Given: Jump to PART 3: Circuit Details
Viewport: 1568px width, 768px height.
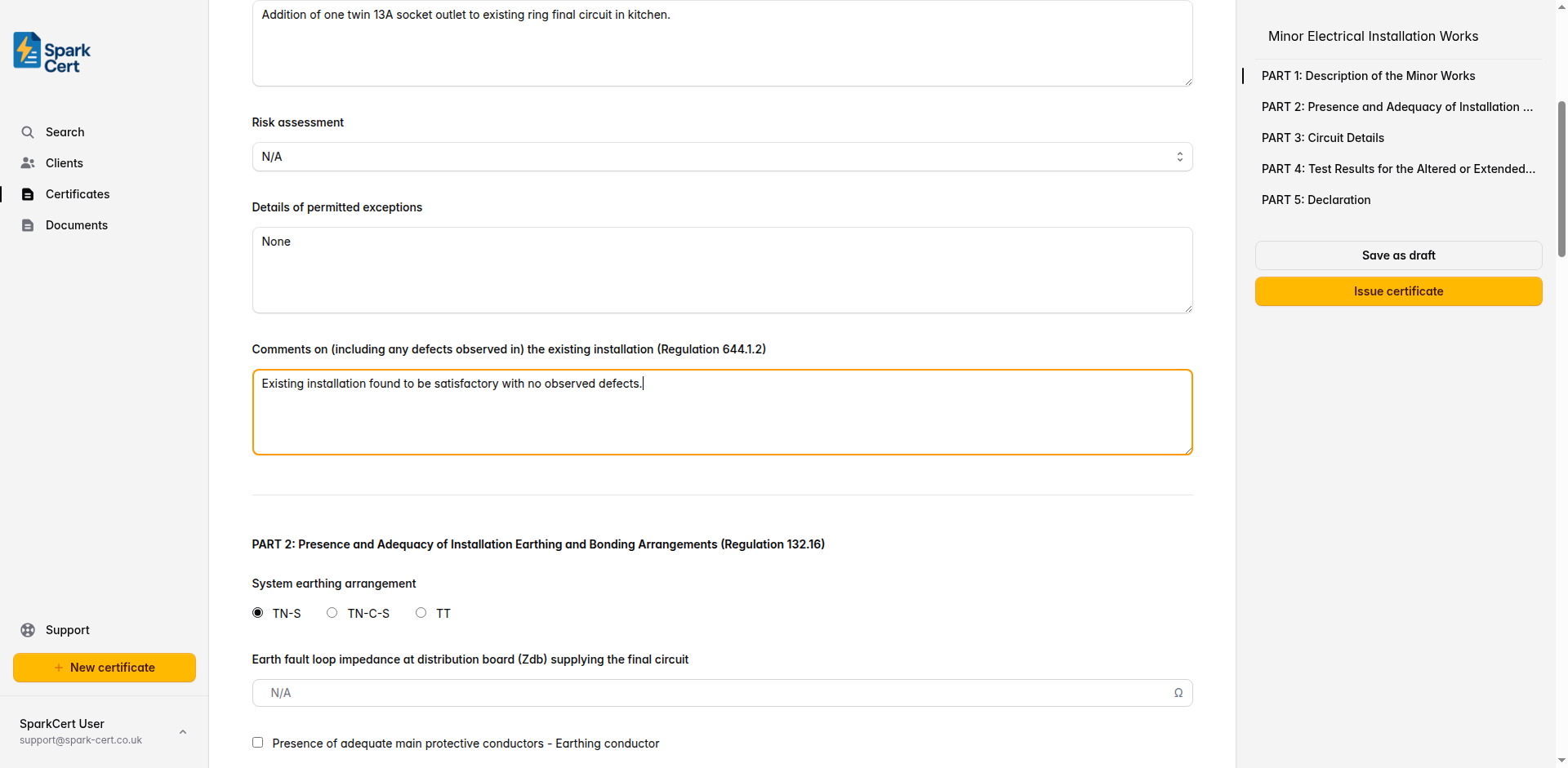Looking at the screenshot, I should pyautogui.click(x=1322, y=137).
